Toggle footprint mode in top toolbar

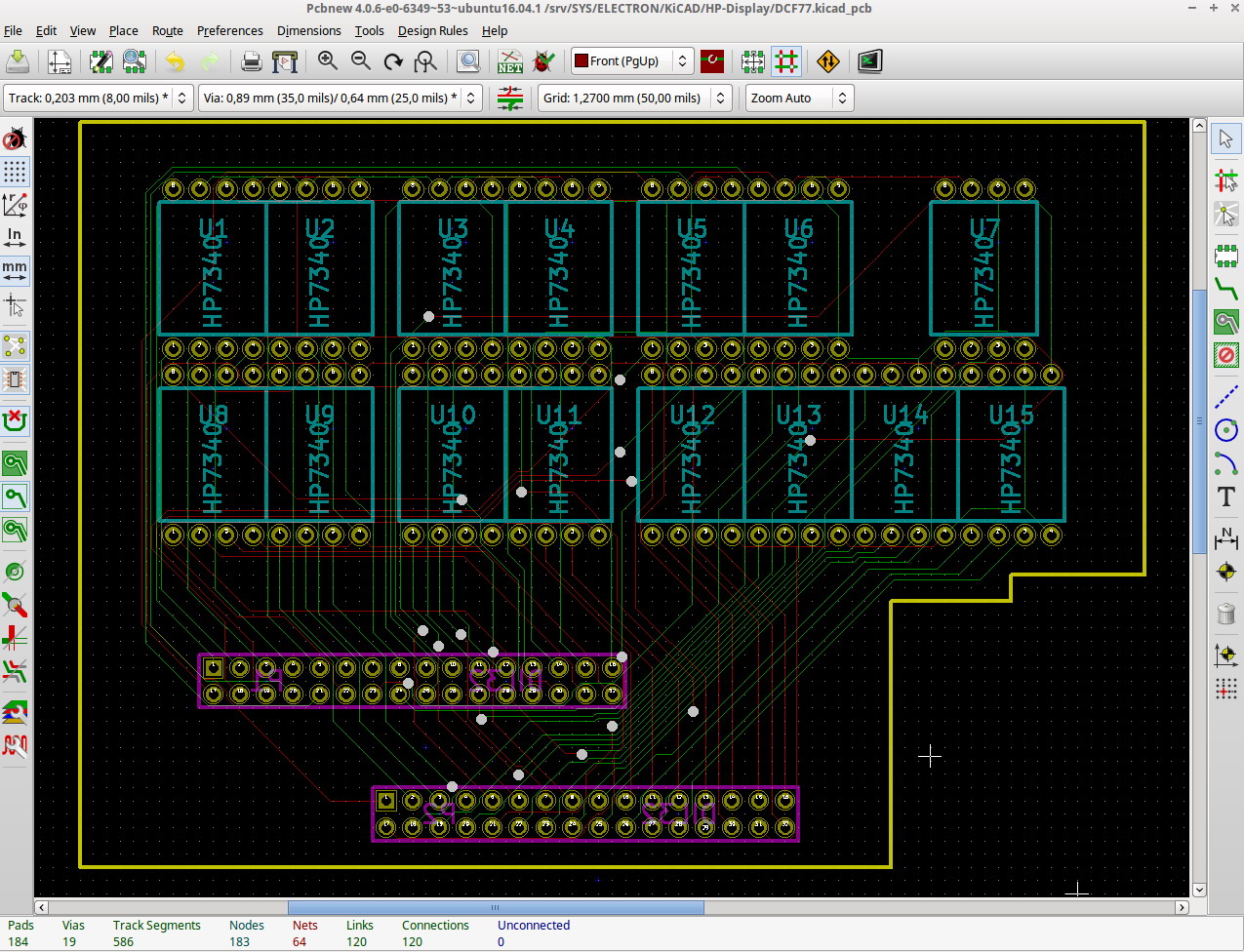pos(752,61)
